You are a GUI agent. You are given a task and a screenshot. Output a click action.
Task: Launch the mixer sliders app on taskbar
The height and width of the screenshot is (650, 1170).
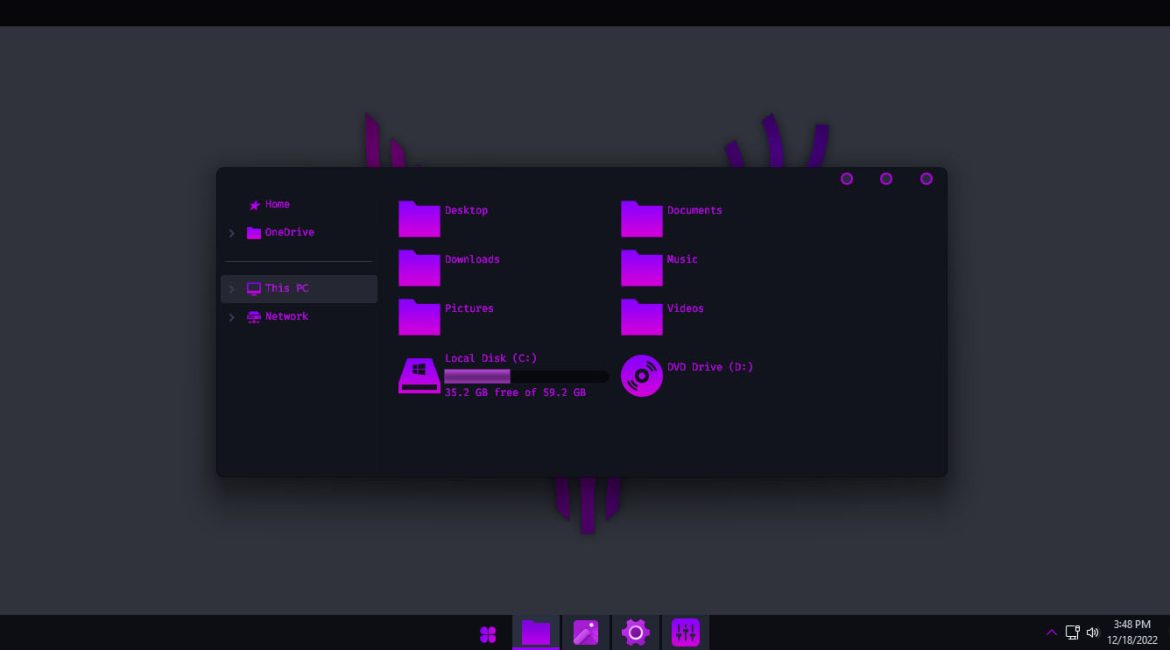685,632
